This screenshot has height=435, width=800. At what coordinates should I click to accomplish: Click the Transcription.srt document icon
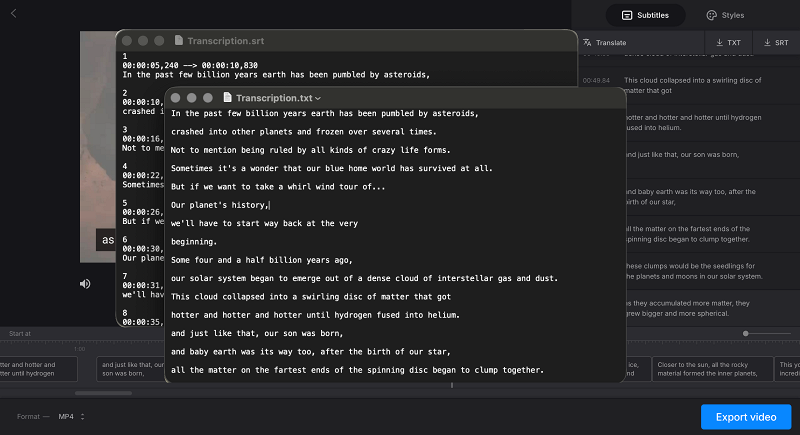(x=179, y=40)
